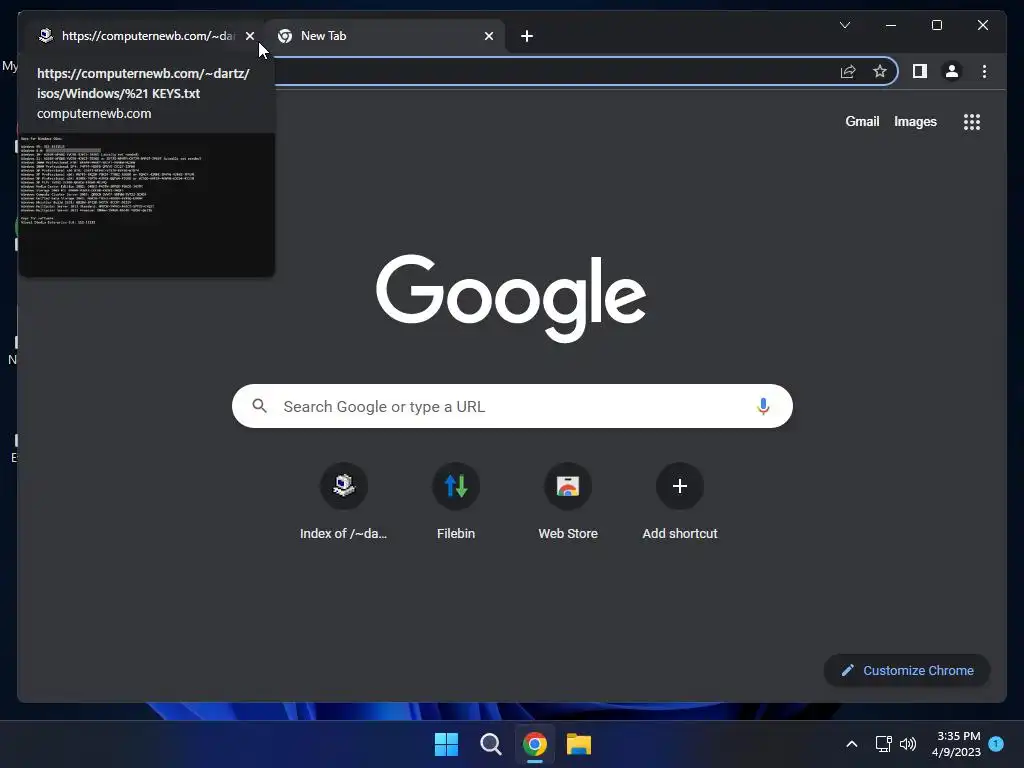Open the Chrome profile avatar menu
The width and height of the screenshot is (1024, 768).
coord(952,71)
